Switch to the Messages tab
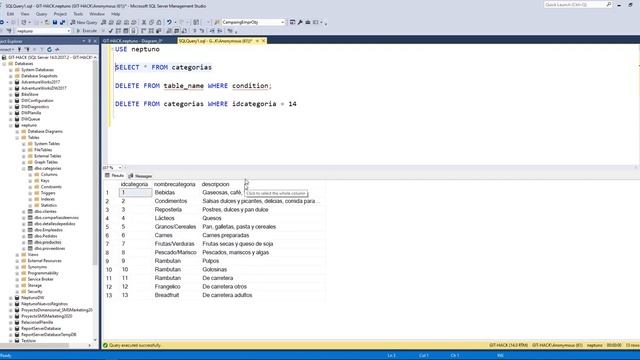 click(140, 176)
